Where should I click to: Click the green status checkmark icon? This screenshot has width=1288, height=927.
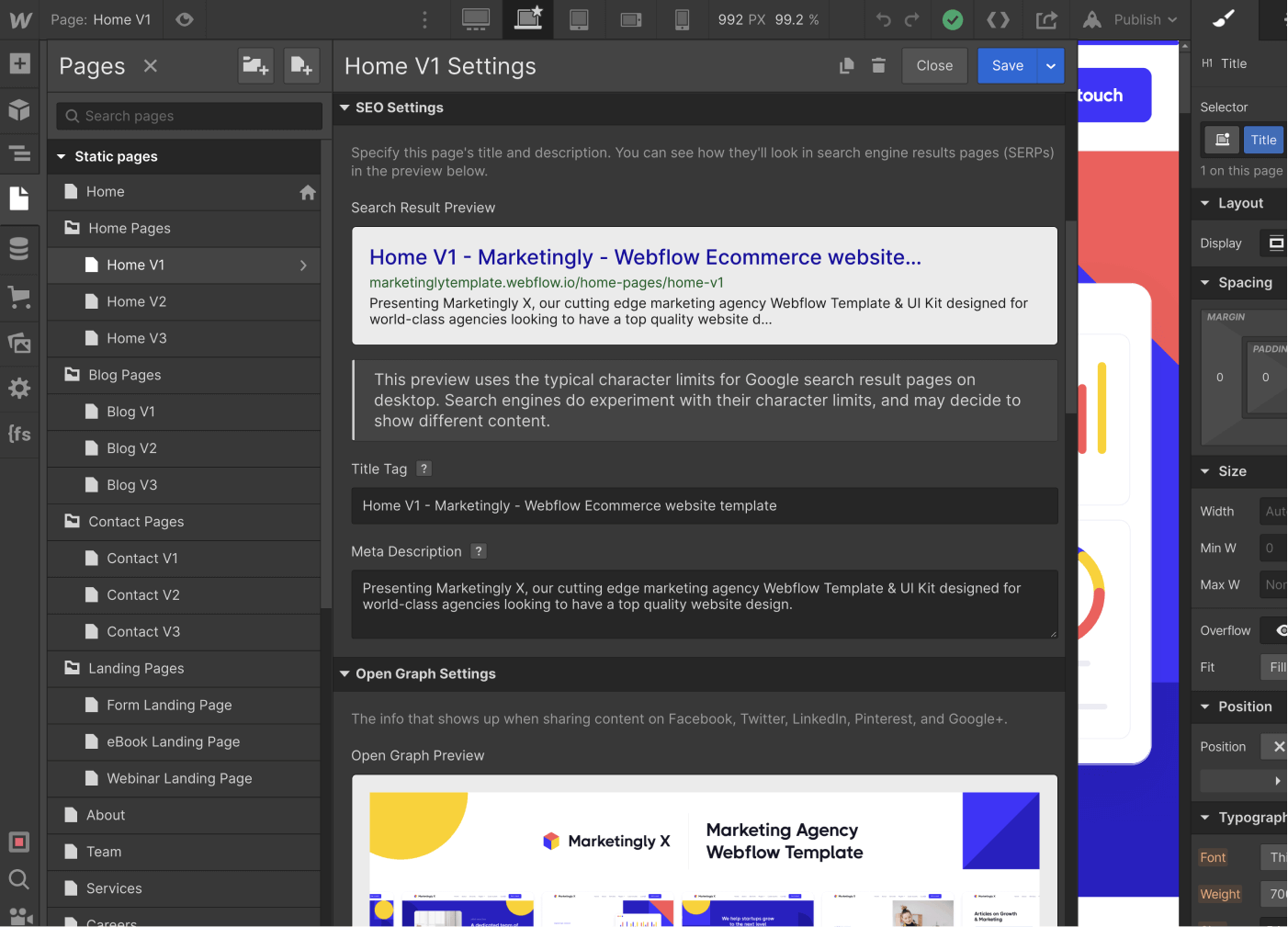(x=953, y=19)
